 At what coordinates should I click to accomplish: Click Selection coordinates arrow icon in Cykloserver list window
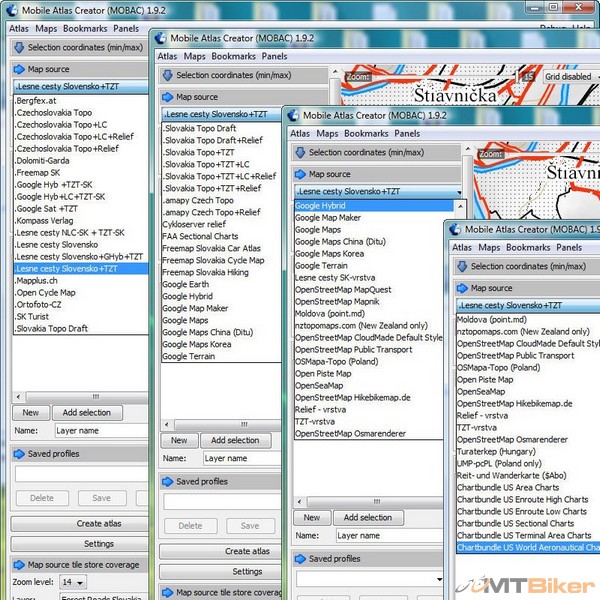[x=168, y=75]
